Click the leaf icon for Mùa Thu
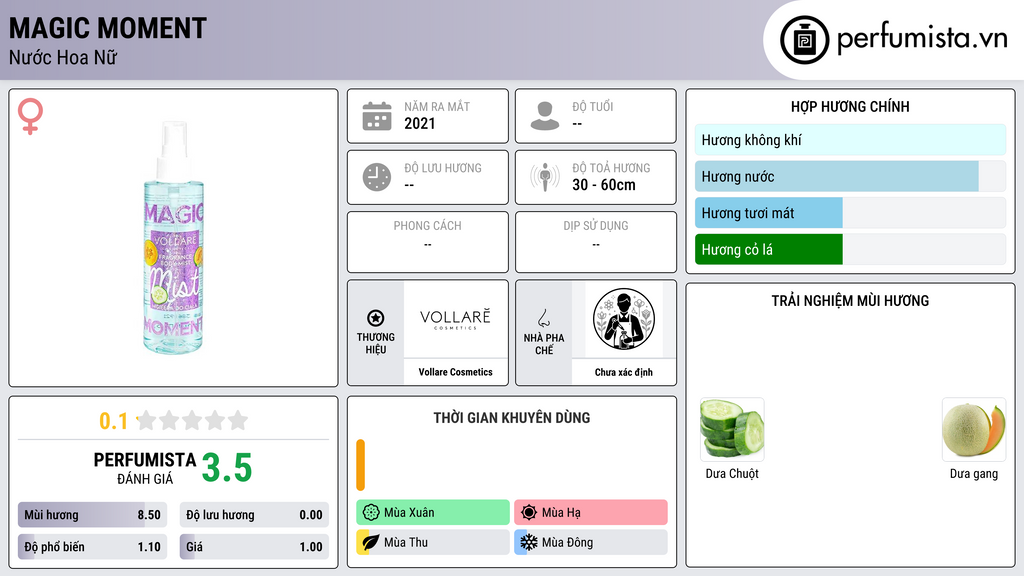Viewport: 1024px width, 576px height. (x=371, y=542)
